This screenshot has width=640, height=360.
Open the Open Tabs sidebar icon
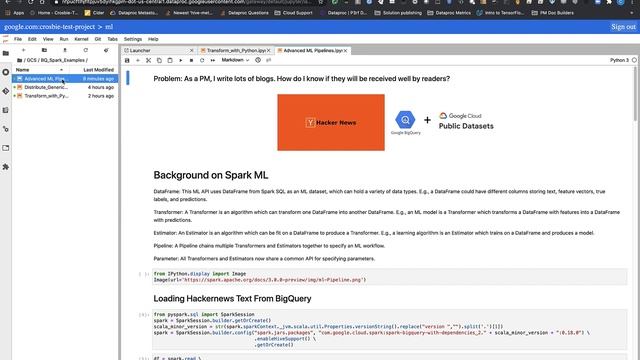click(x=6, y=148)
